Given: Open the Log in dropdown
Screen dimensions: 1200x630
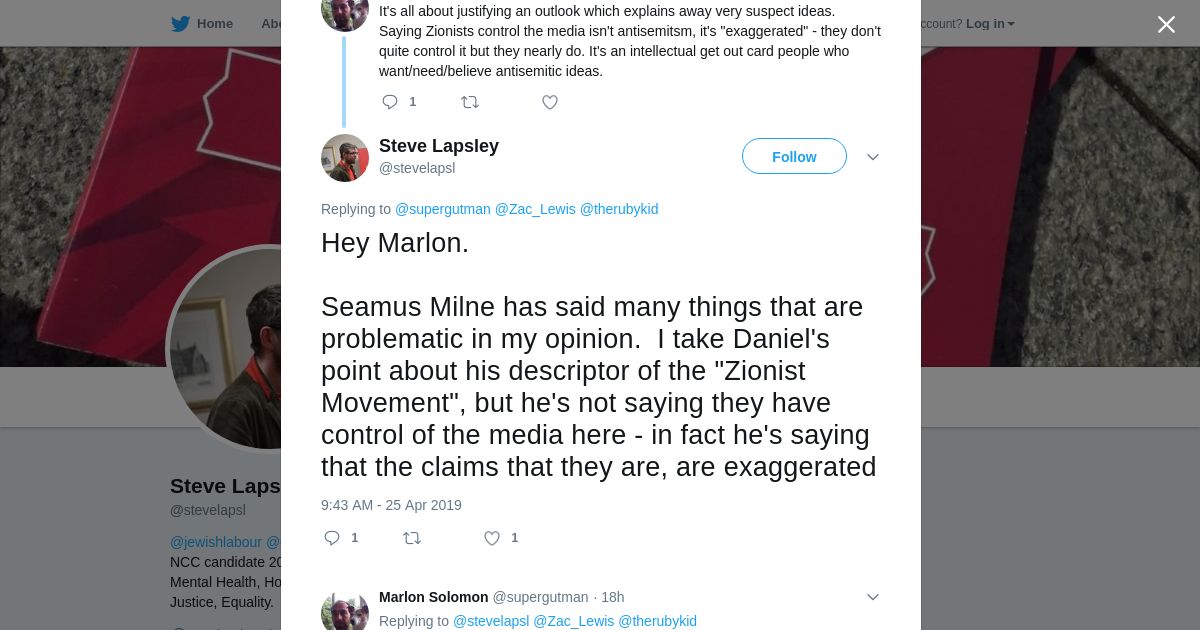Looking at the screenshot, I should tap(990, 24).
